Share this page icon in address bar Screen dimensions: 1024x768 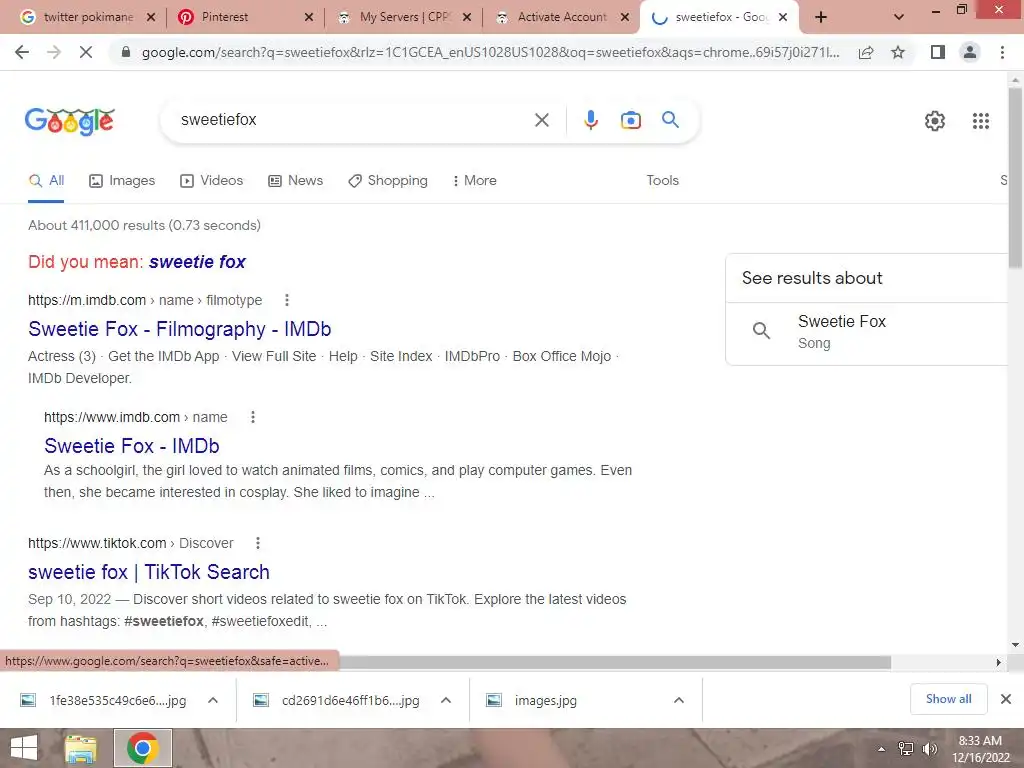pyautogui.click(x=866, y=52)
